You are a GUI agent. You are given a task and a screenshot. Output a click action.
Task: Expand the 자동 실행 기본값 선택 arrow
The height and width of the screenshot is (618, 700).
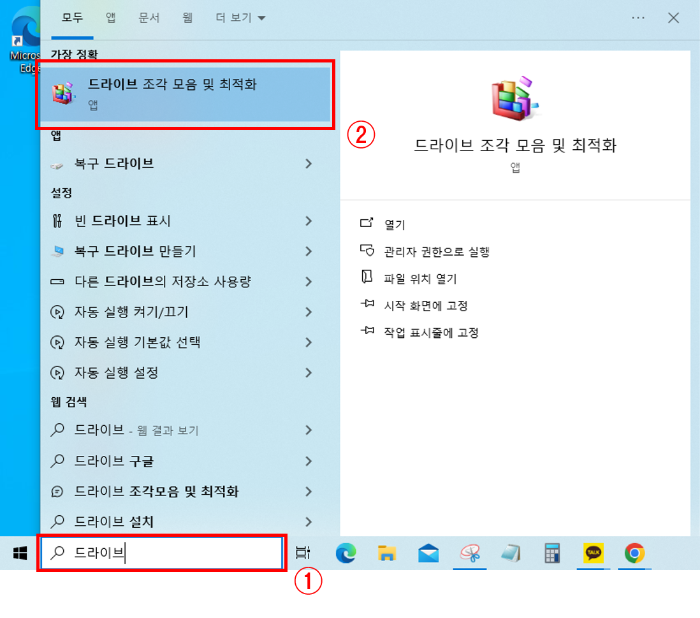pos(308,342)
